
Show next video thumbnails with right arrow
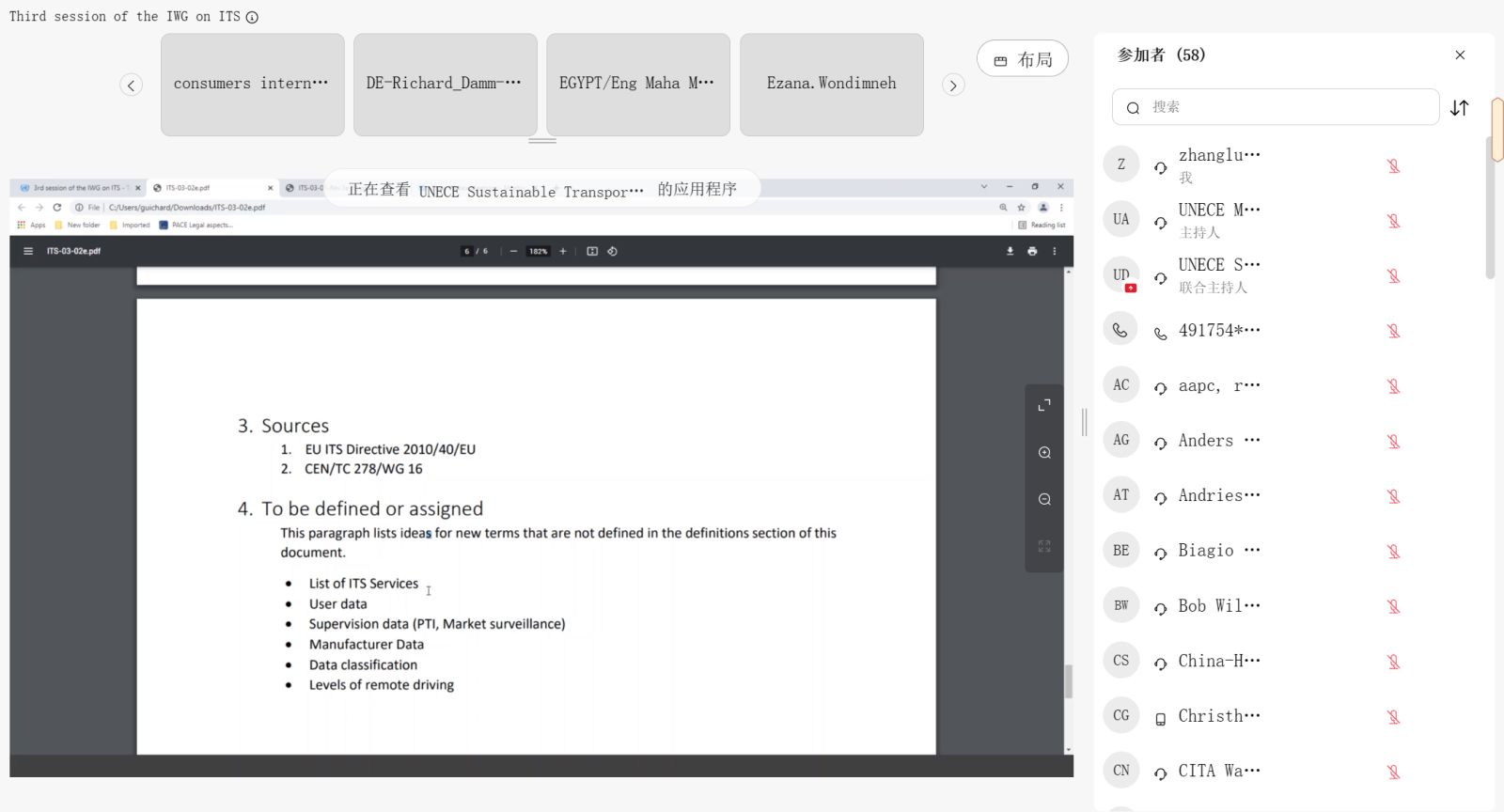(x=953, y=86)
